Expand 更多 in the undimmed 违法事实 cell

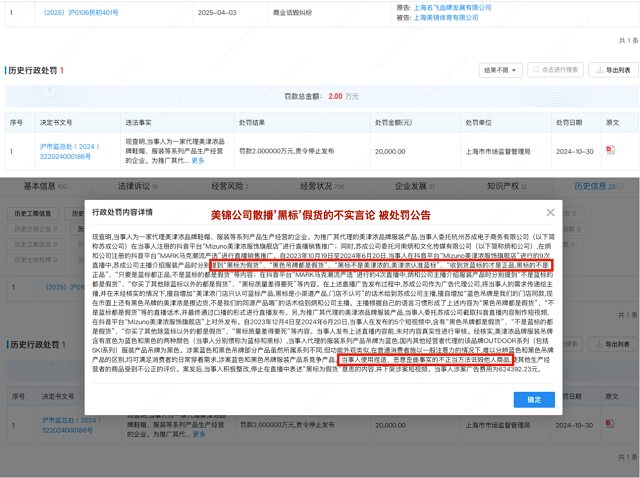tap(198, 160)
